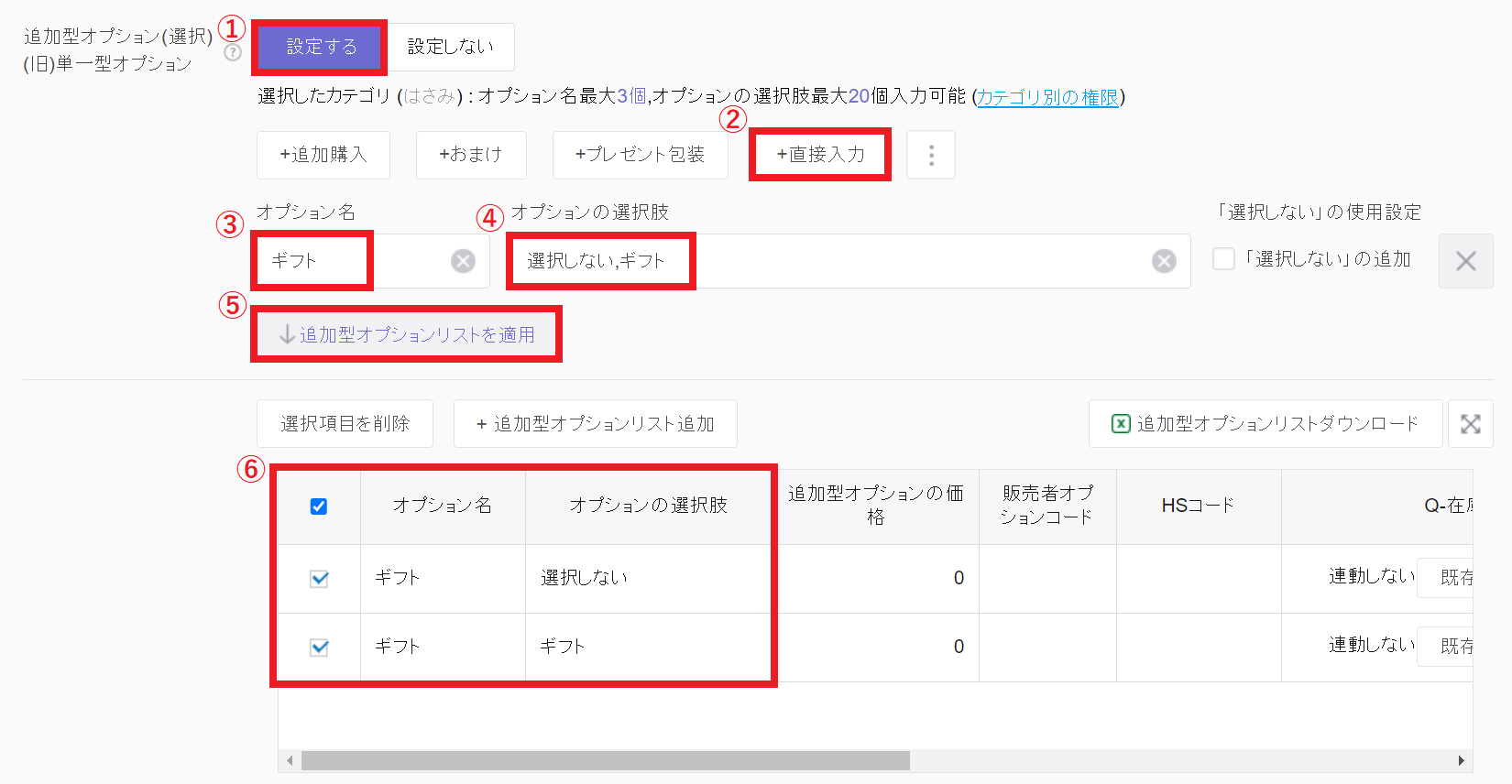1512x784 pixels.
Task: Enable 「選択しない」の追加 checkbox
Action: (x=1223, y=259)
